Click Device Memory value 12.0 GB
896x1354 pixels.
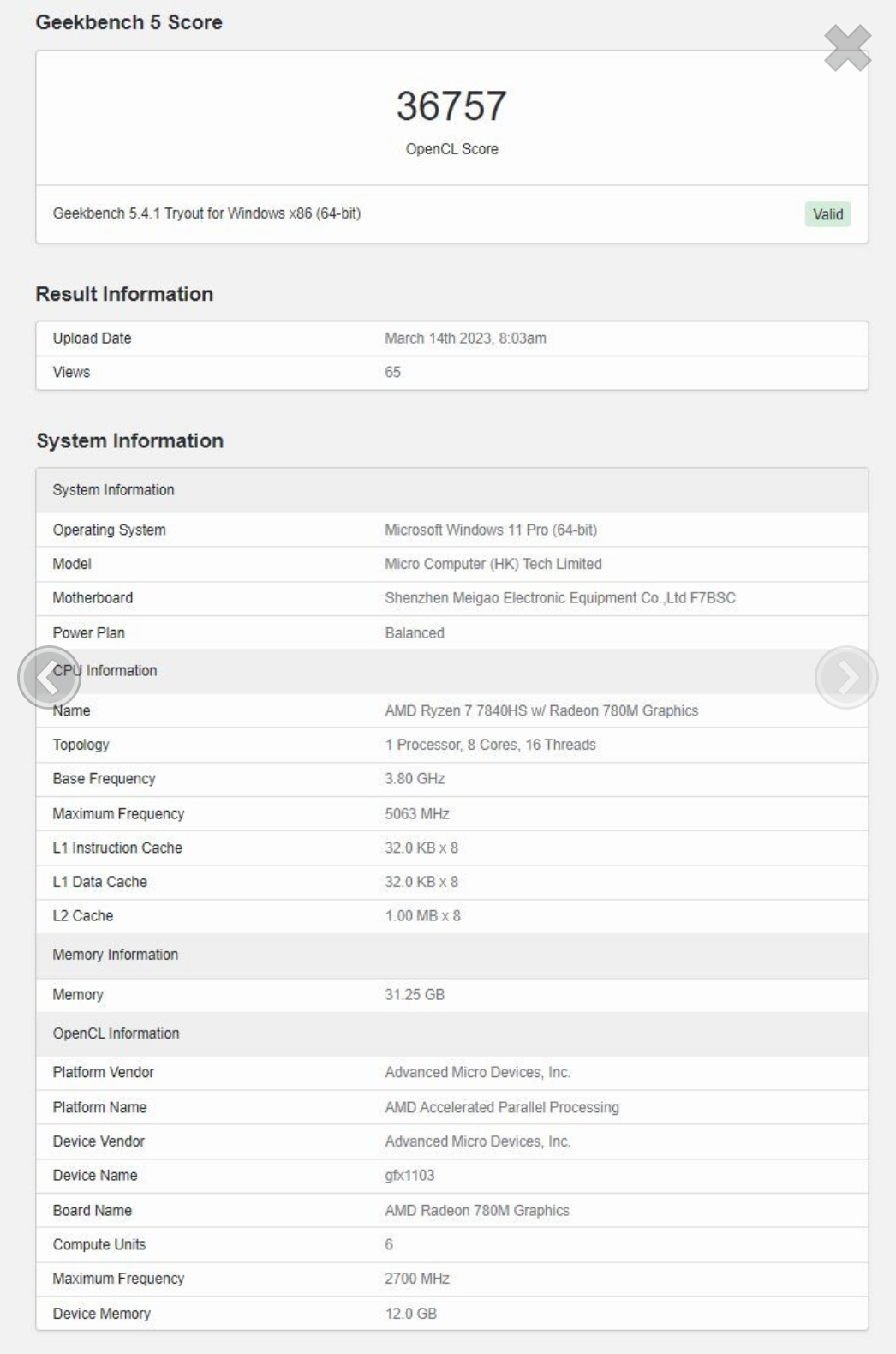tap(410, 1314)
